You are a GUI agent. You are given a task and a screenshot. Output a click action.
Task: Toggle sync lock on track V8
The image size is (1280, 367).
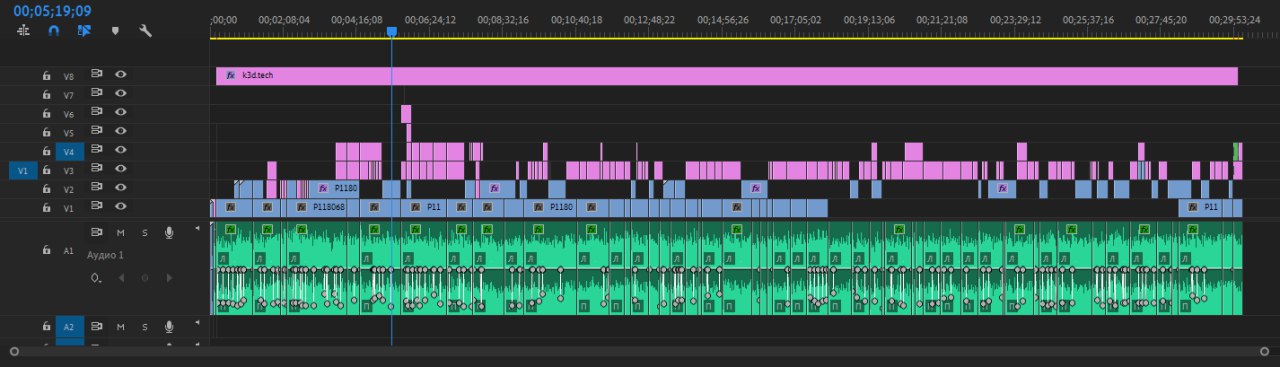pyautogui.click(x=98, y=74)
